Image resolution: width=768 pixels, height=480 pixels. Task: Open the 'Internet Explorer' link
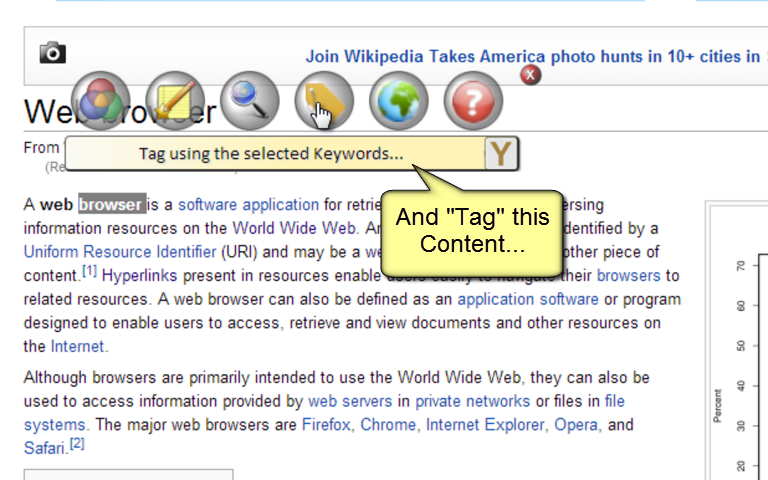[485, 424]
